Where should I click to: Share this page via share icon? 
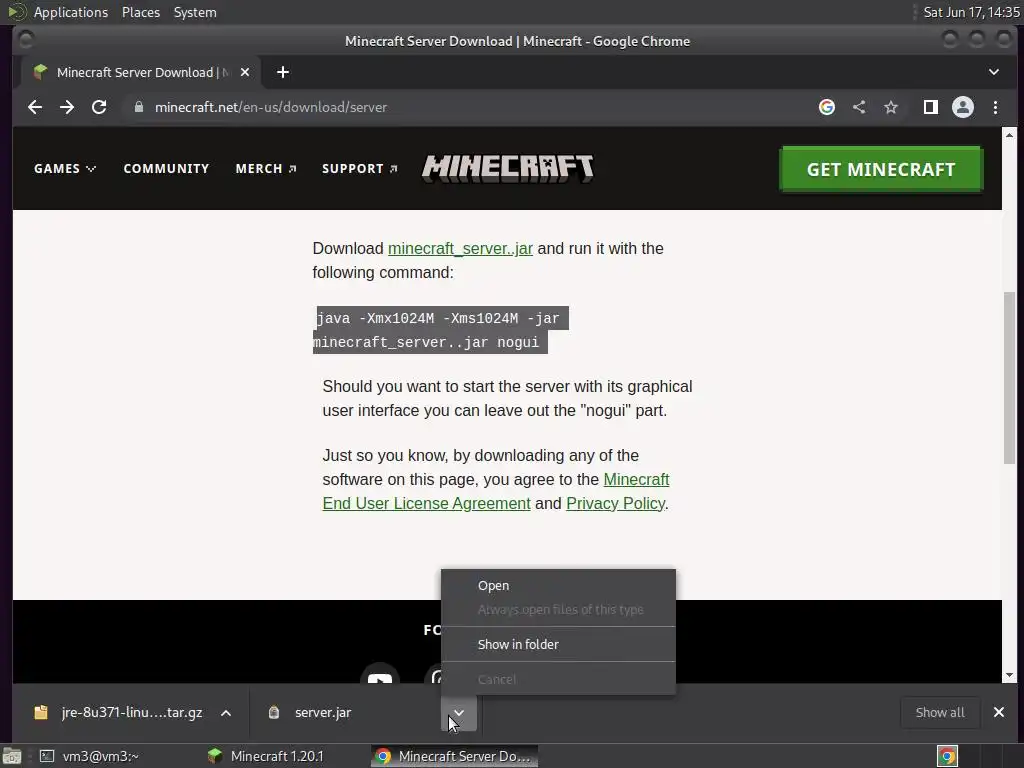click(859, 107)
